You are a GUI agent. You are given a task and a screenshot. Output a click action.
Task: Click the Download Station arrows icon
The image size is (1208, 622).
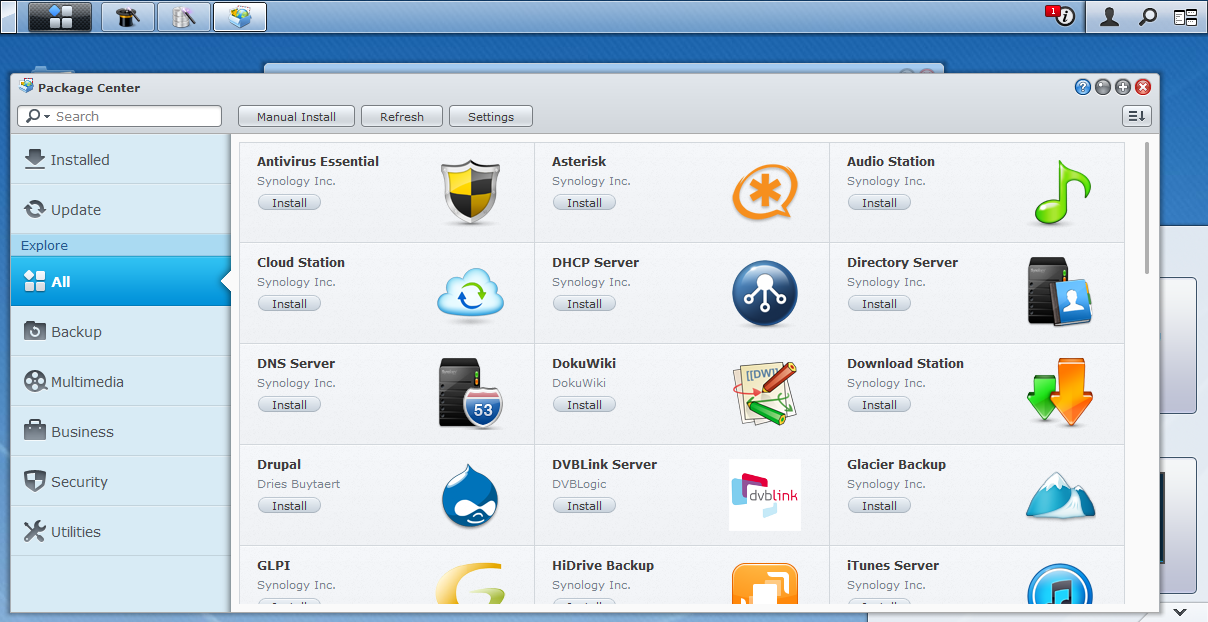tap(1060, 394)
